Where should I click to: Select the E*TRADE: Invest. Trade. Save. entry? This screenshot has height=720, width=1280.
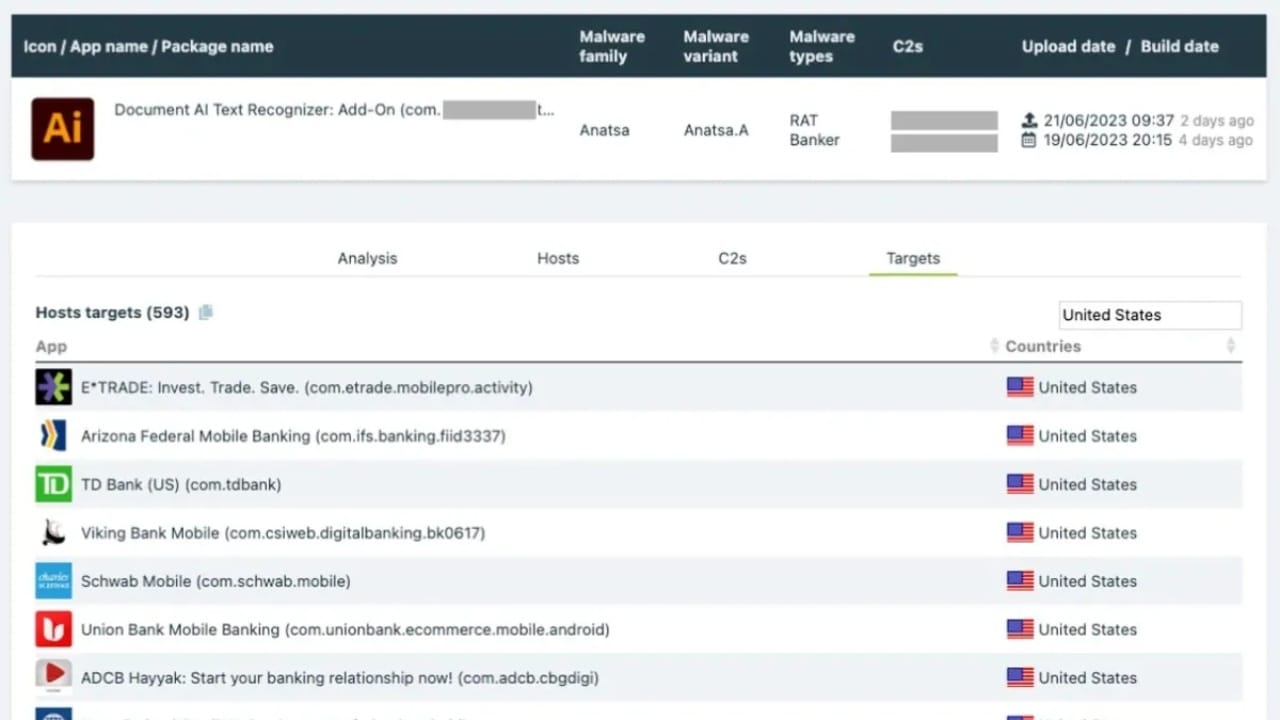click(307, 387)
